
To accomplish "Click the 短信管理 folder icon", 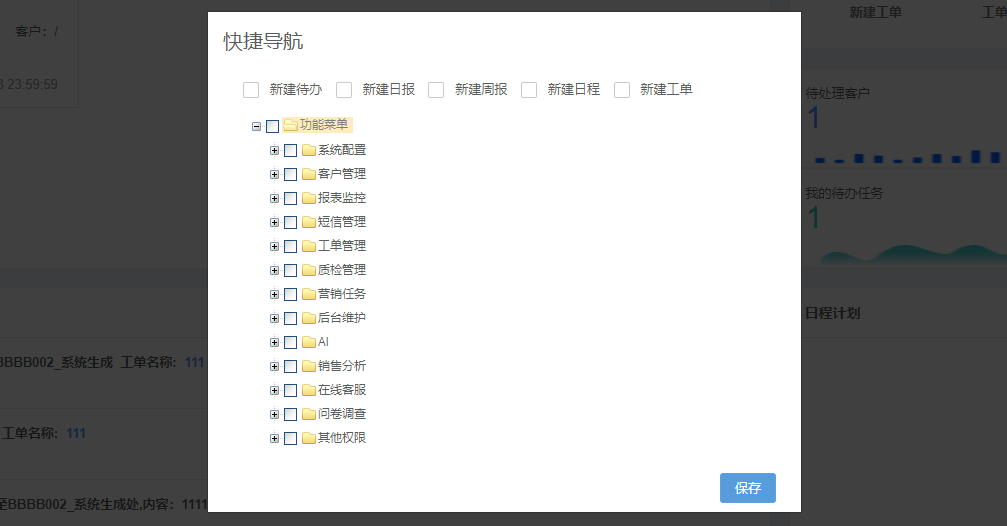I will [x=309, y=222].
